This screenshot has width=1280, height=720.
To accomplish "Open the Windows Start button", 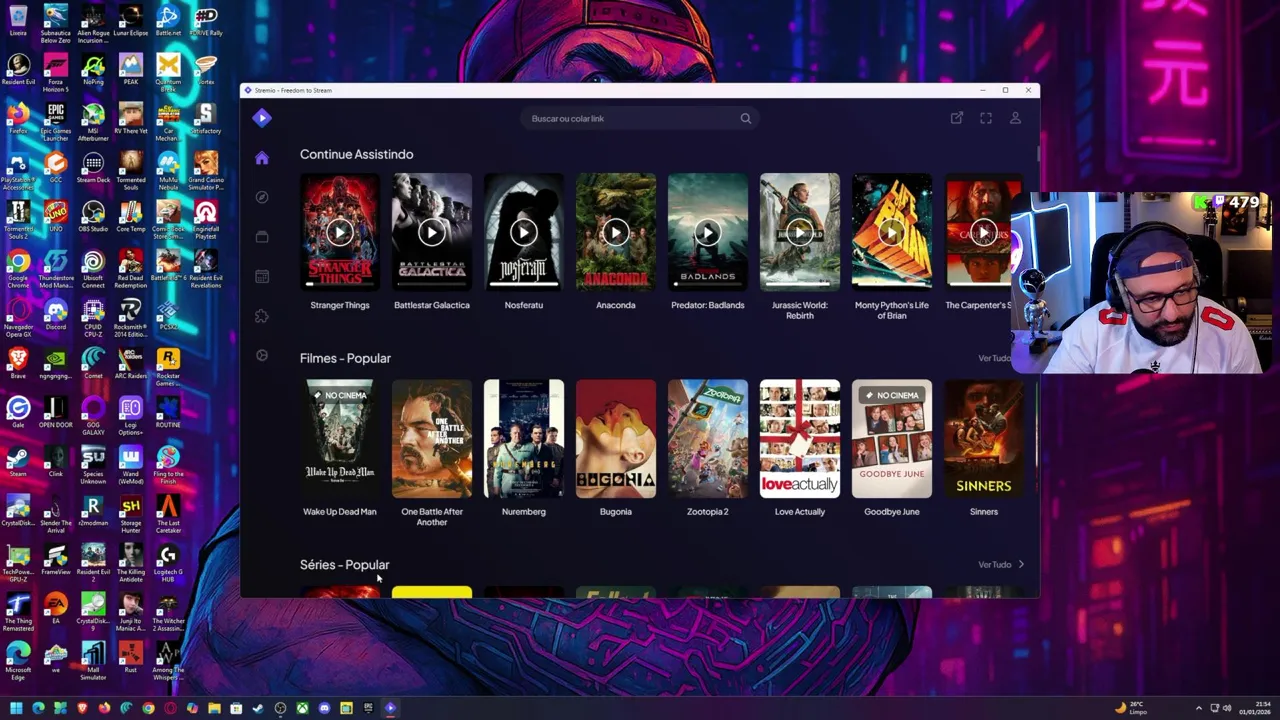I will pos(16,708).
